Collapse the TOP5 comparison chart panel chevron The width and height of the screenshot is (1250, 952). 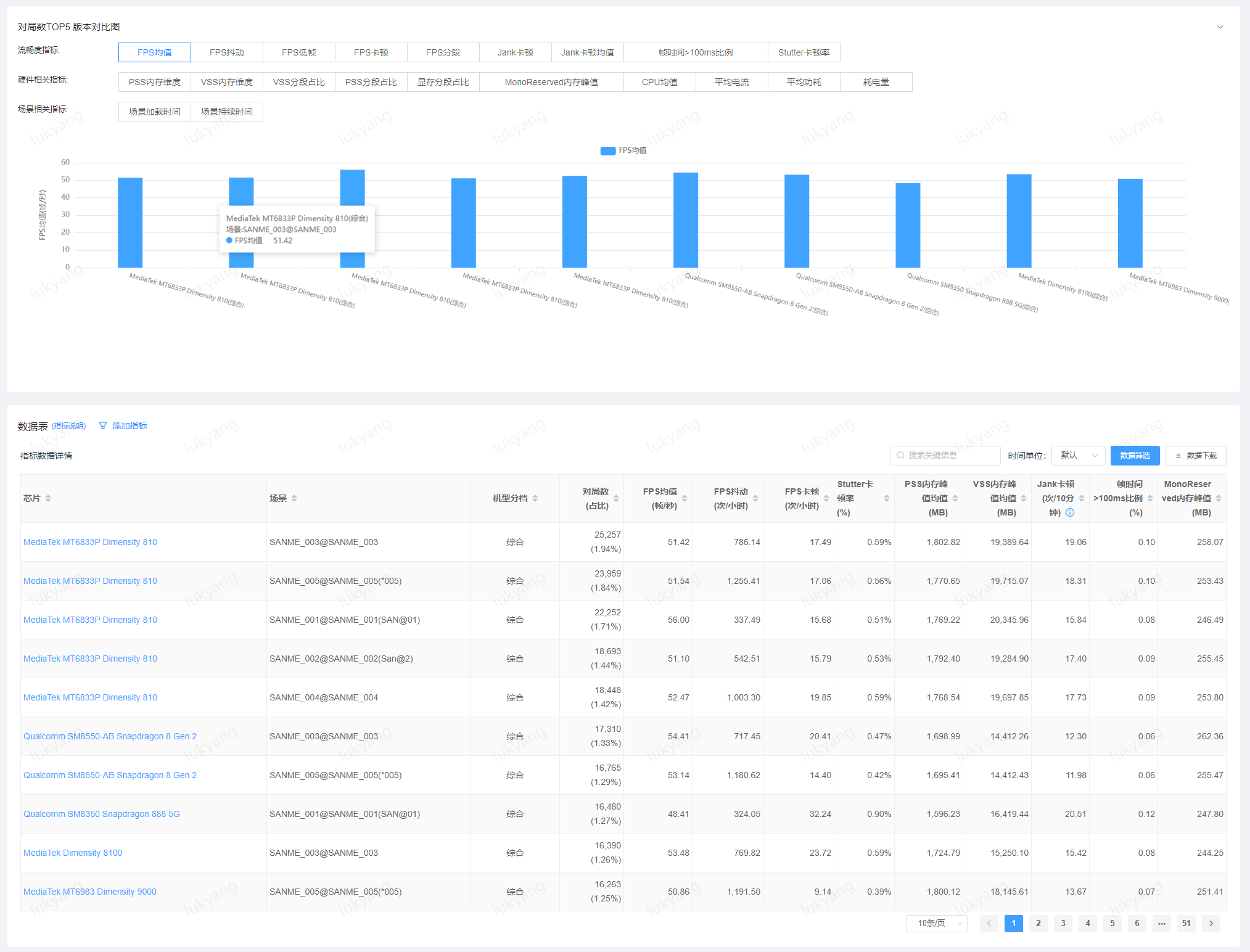point(1220,27)
